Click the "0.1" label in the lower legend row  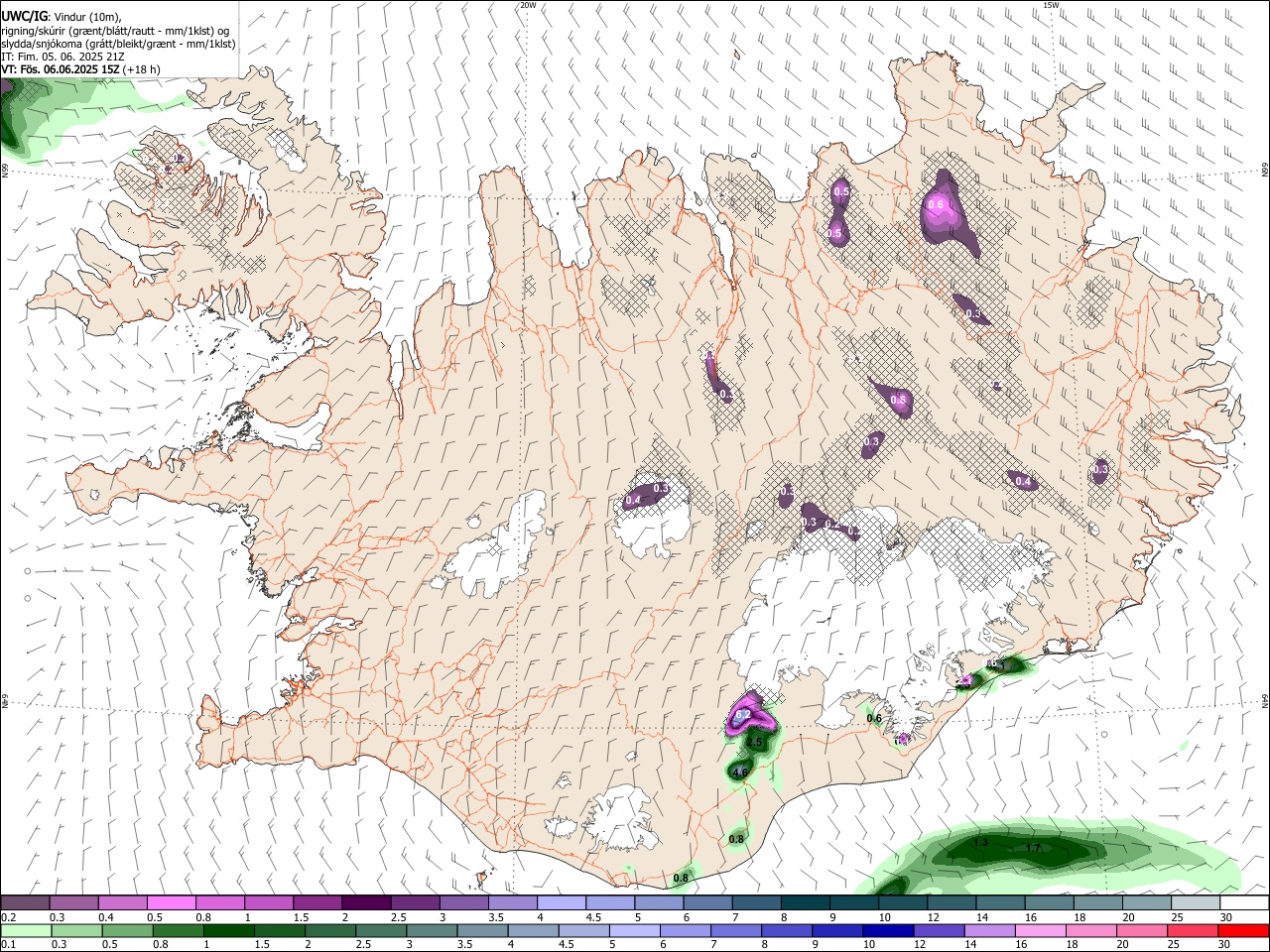point(9,946)
